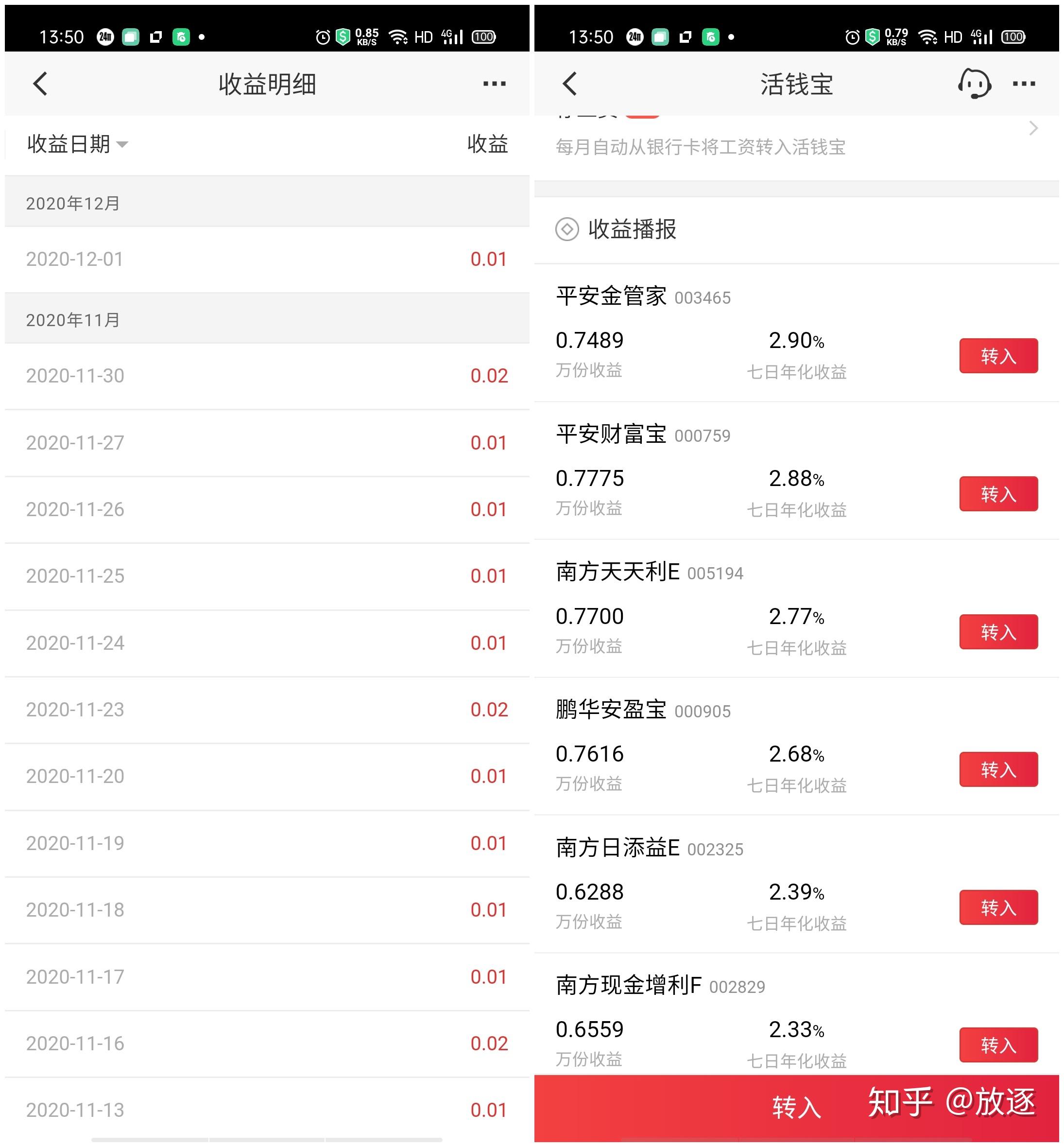Open customer service headset icon
The image size is (1064, 1147).
[x=974, y=84]
